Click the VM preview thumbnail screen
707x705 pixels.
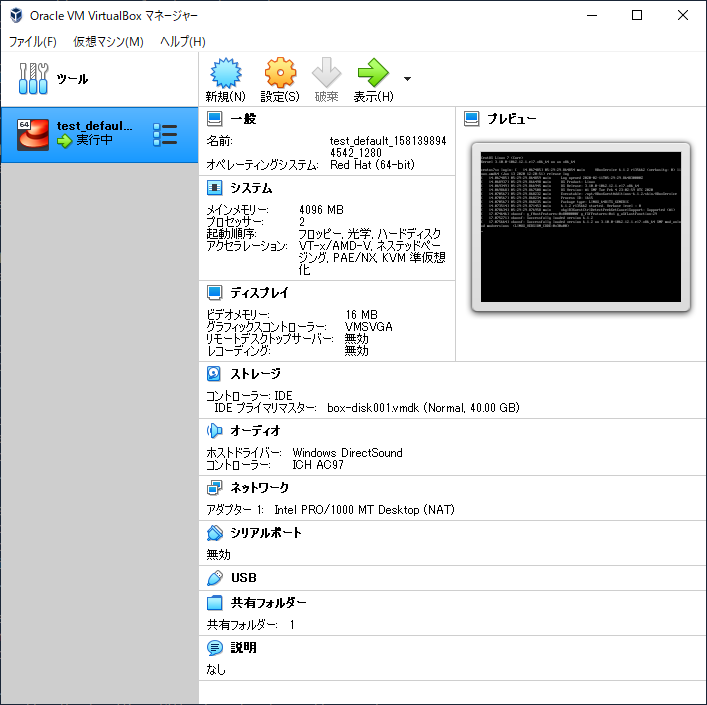click(x=581, y=227)
